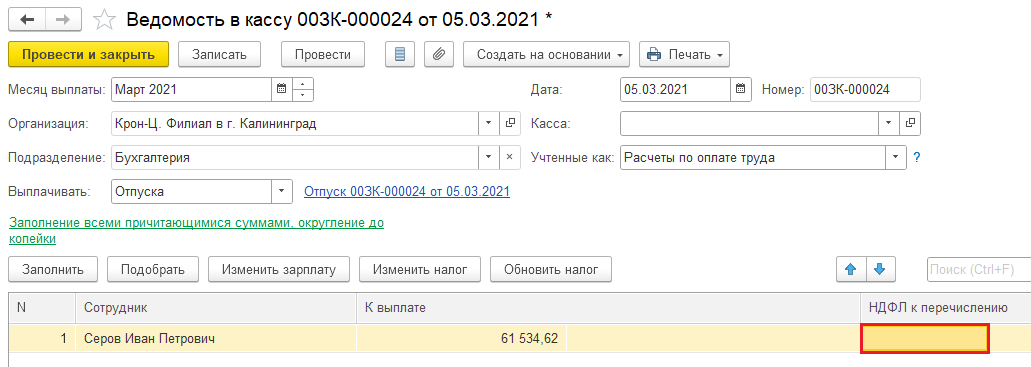
Task: Open the document movements report icon
Action: (x=399, y=55)
